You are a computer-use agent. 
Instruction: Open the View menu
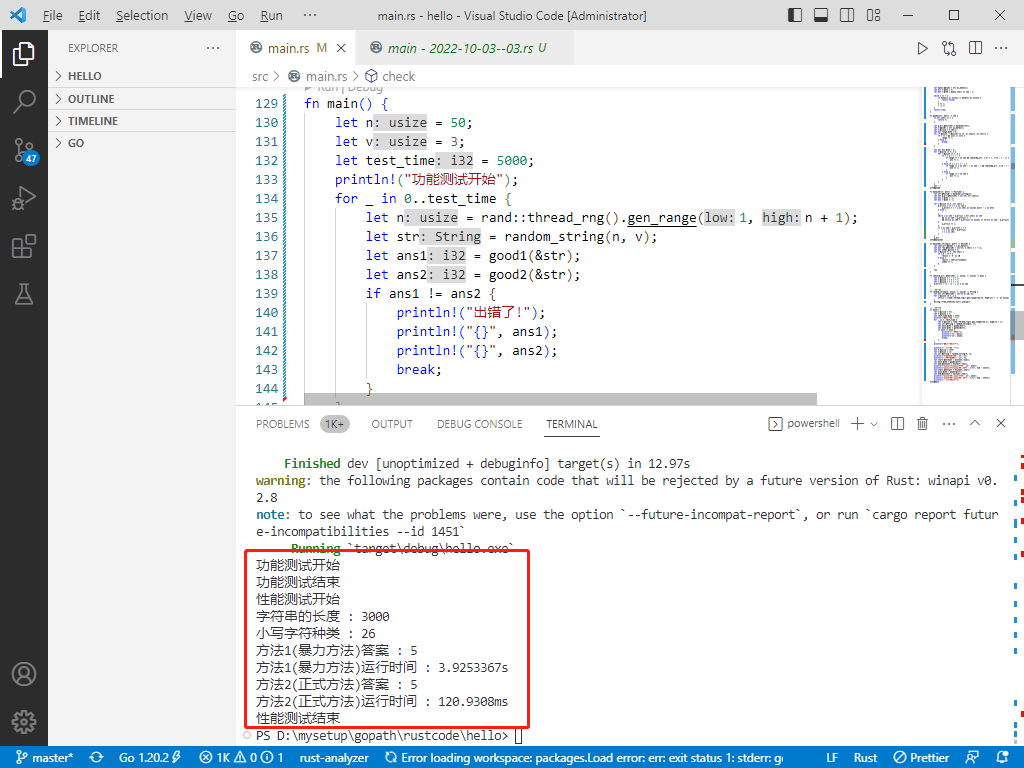pos(197,15)
